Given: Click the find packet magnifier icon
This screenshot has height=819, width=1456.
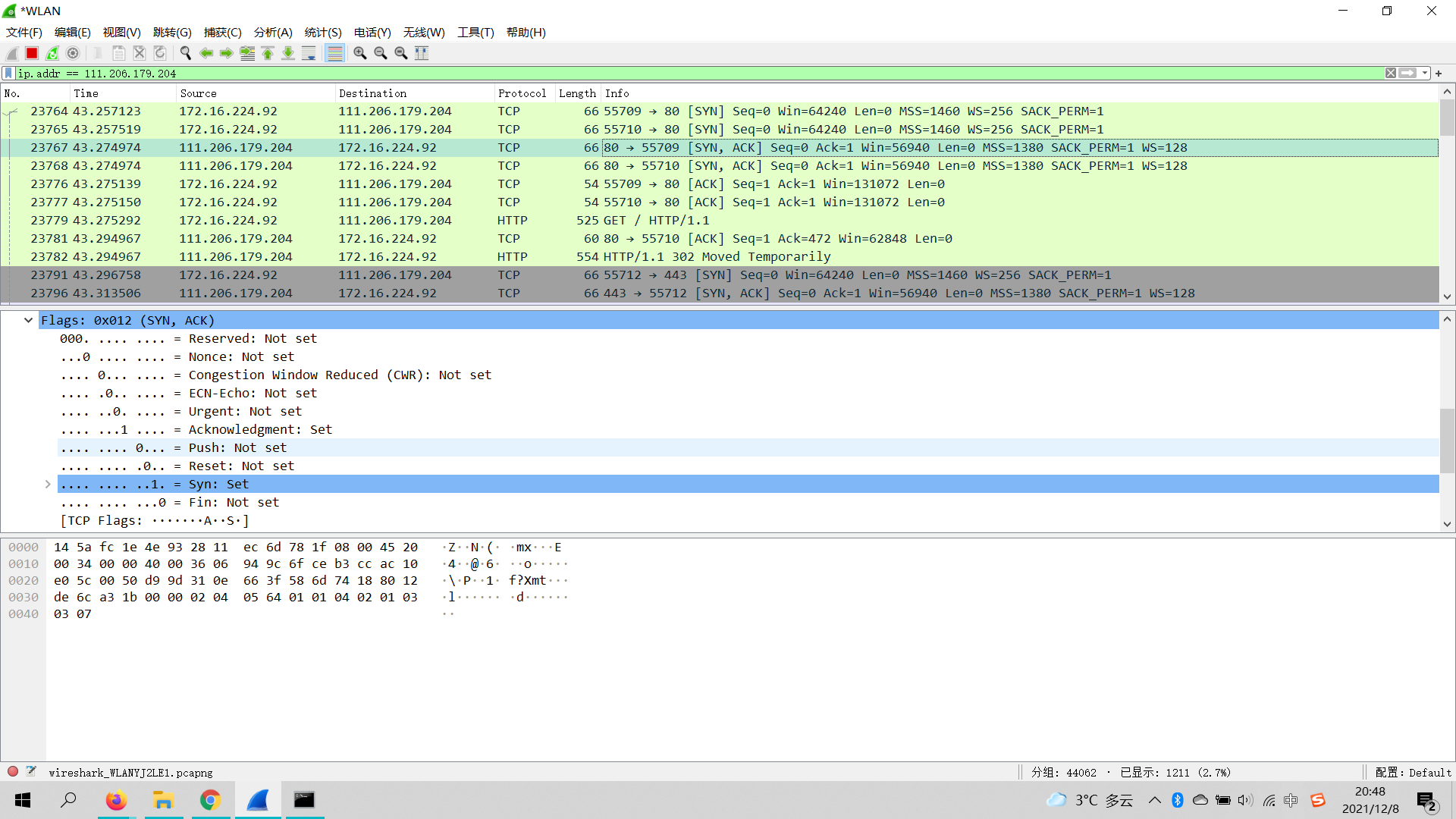Looking at the screenshot, I should 185,53.
